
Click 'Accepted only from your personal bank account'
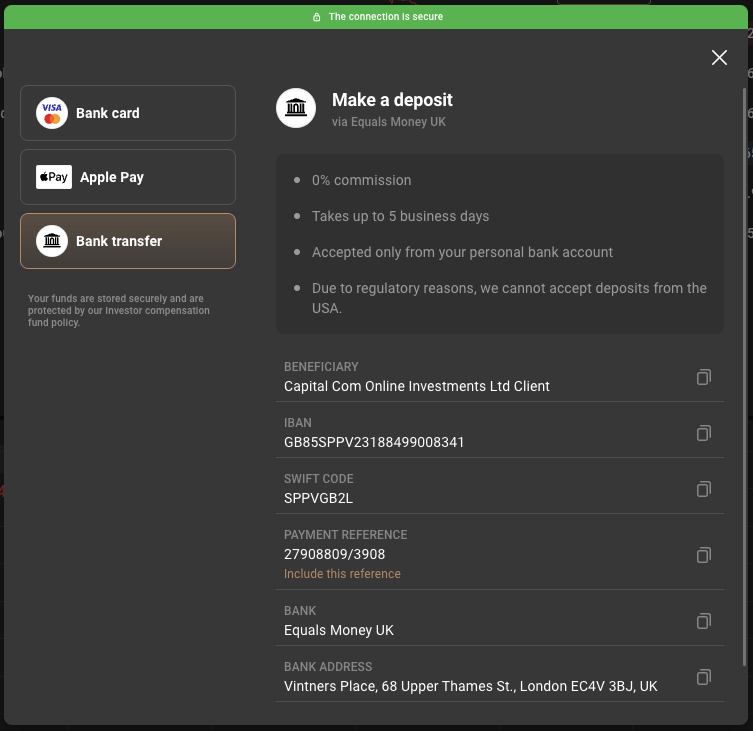[462, 252]
